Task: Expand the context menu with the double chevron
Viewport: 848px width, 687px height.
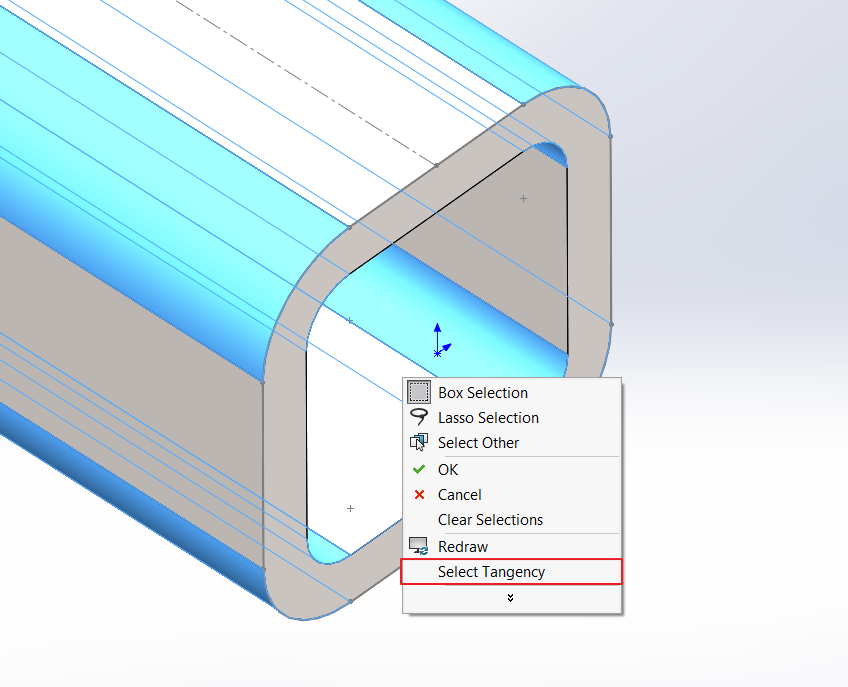Action: [x=511, y=598]
